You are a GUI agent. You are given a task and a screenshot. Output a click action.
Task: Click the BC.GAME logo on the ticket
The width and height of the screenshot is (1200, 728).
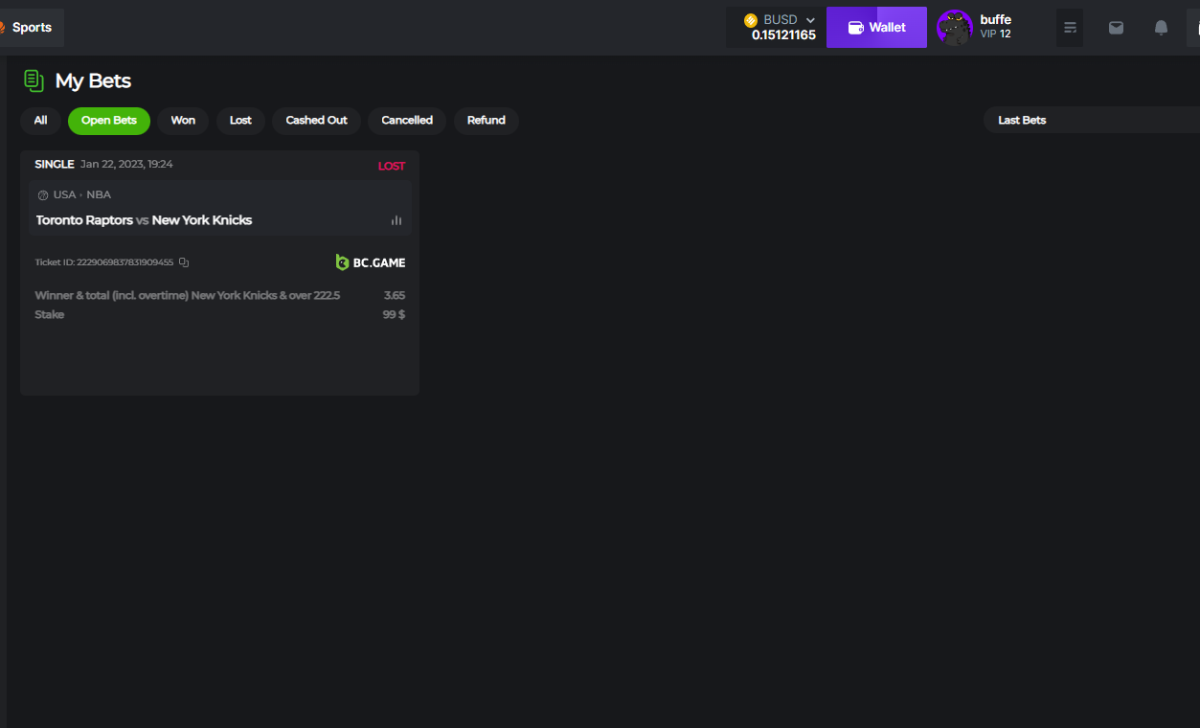(370, 263)
